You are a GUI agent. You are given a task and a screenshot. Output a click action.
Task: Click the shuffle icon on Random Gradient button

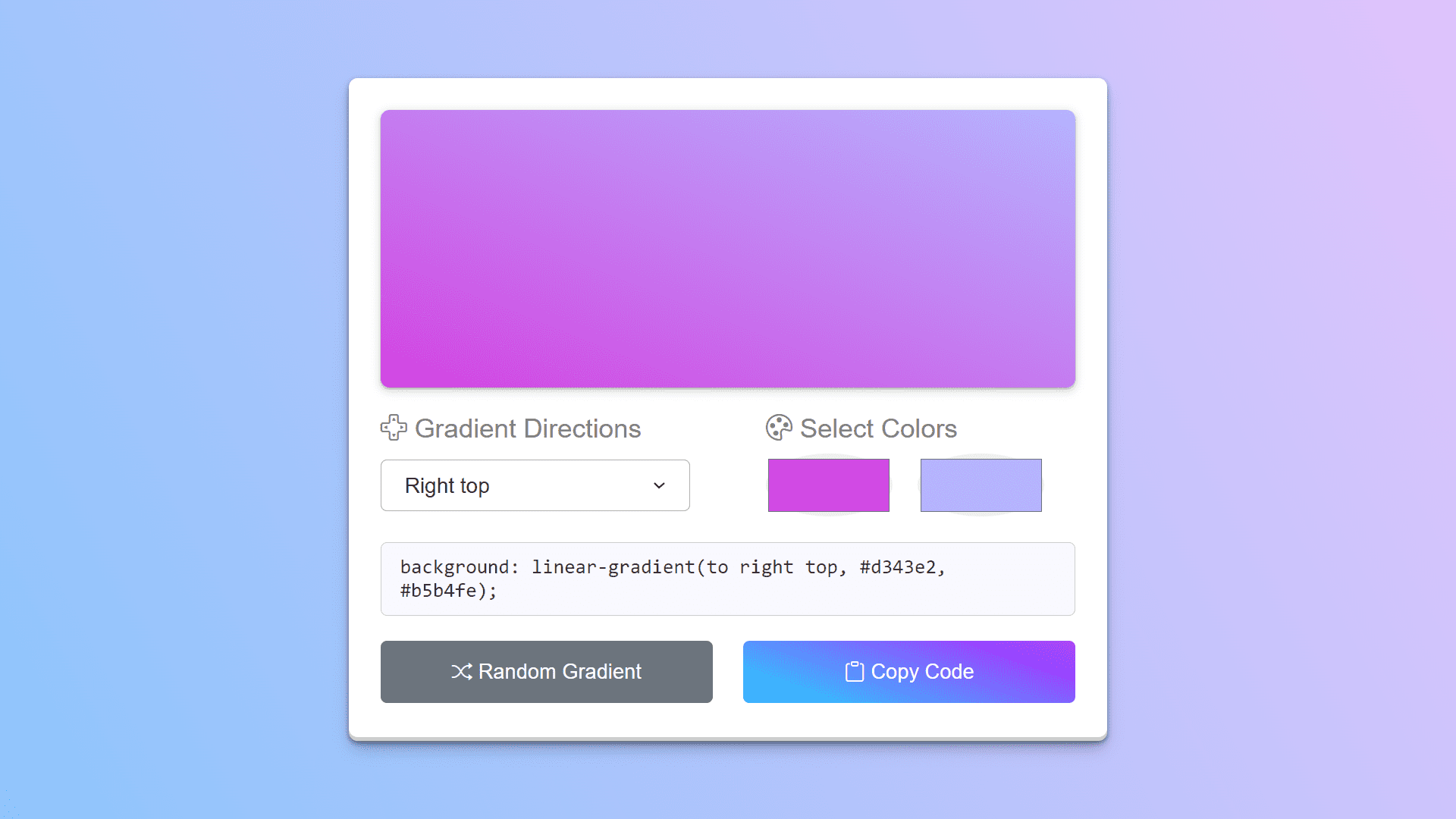click(x=461, y=672)
